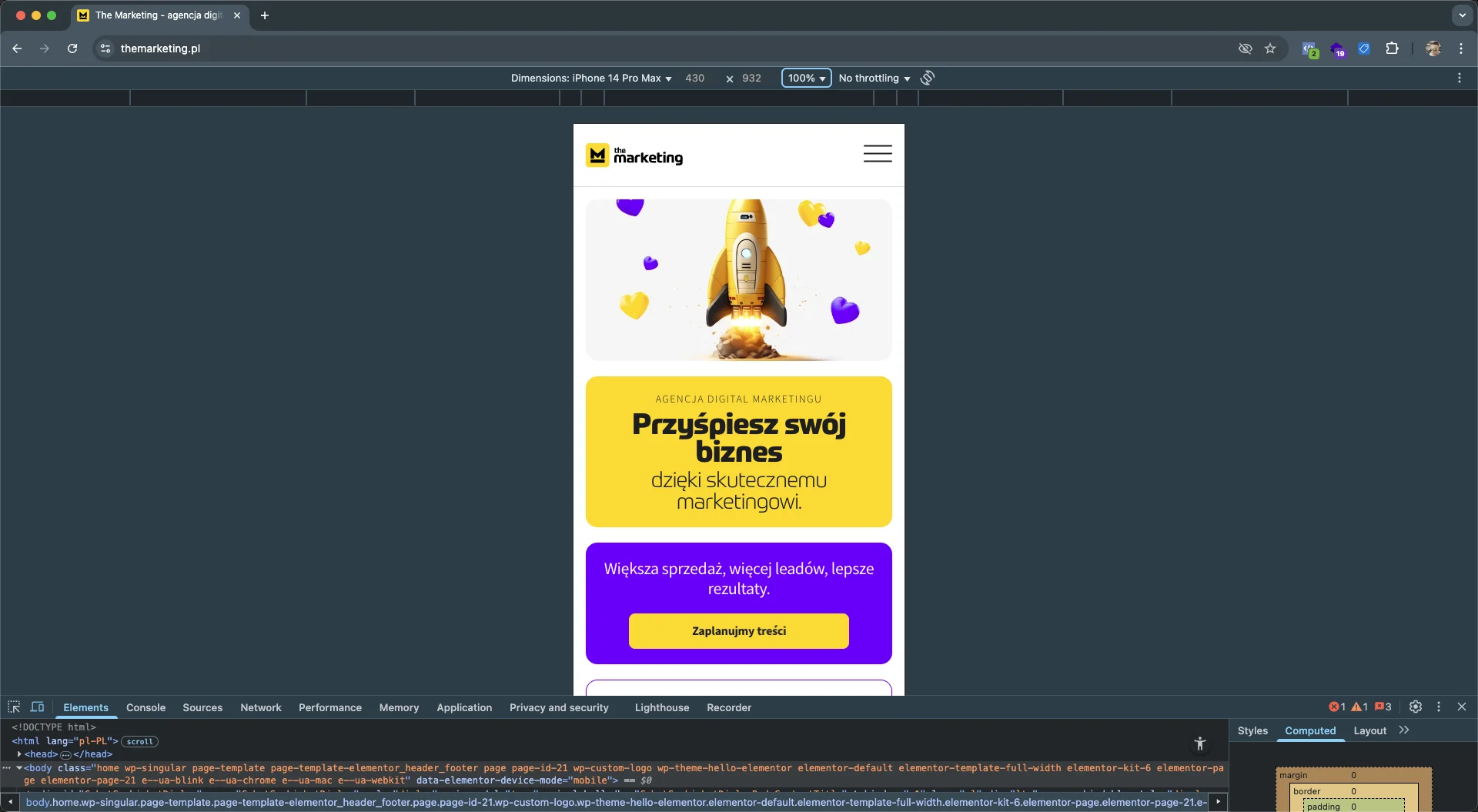Open the hamburger menu on The Marketing site

[878, 154]
